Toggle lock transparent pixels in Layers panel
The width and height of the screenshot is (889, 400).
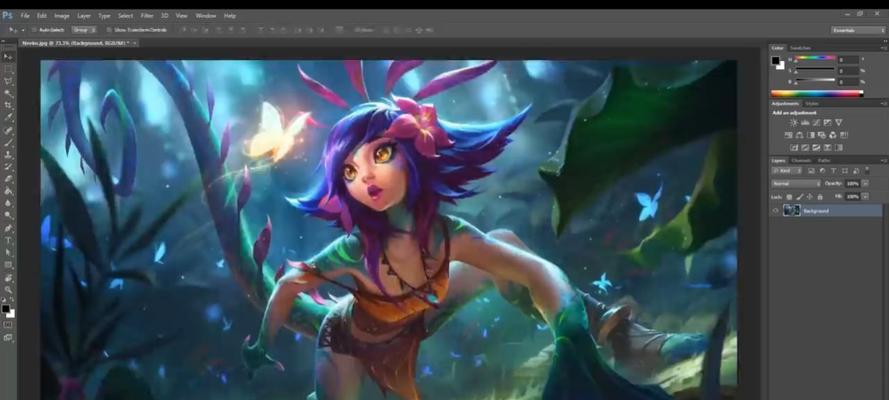pyautogui.click(x=789, y=197)
